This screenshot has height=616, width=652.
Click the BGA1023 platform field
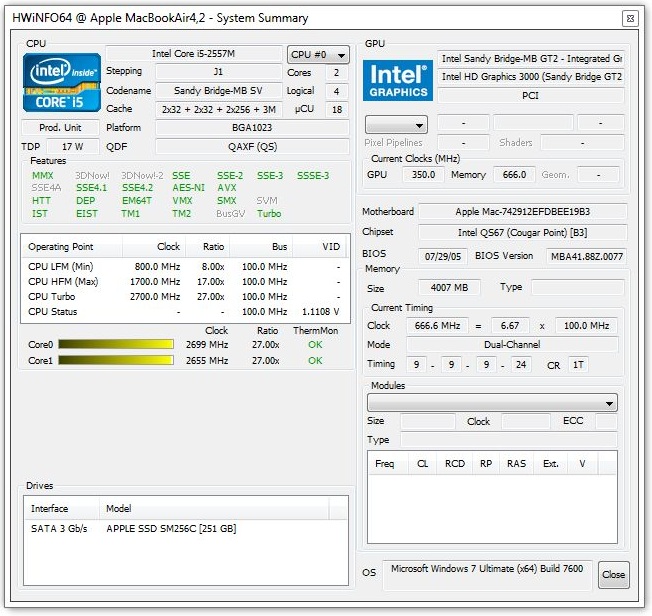(252, 127)
